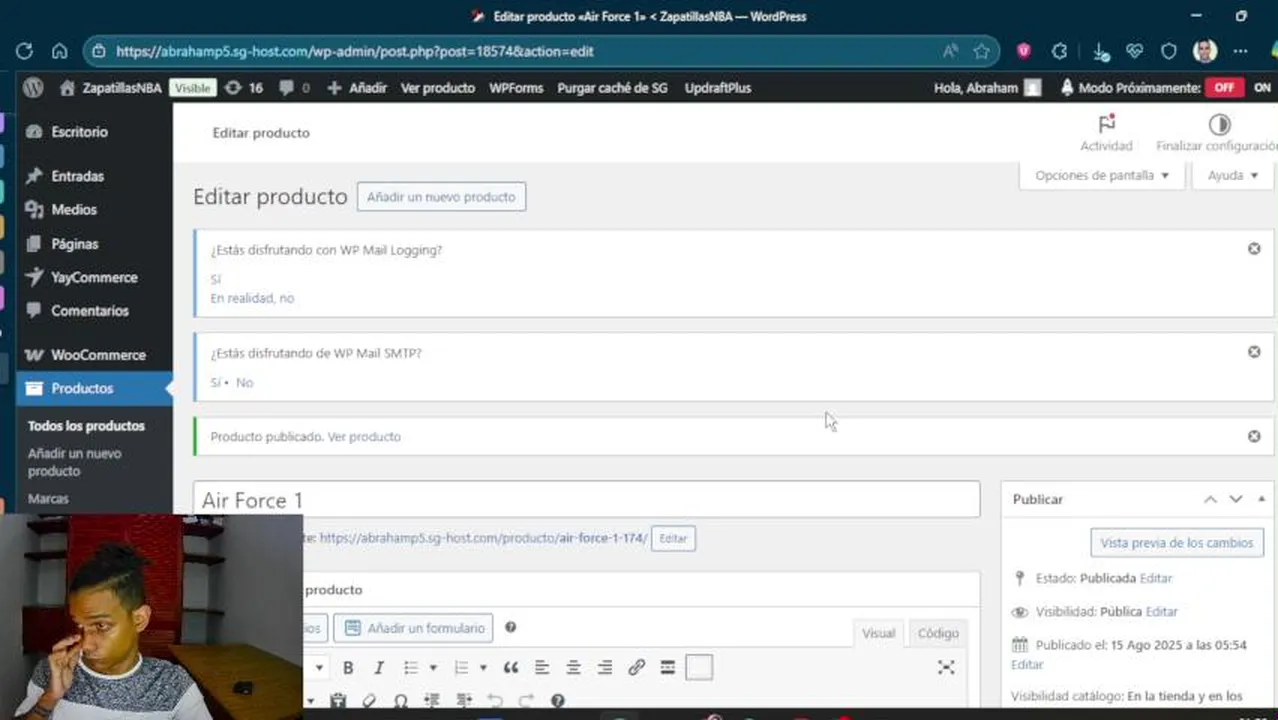Viewport: 1278px width, 720px height.
Task: Expand the Ayuda dropdown
Action: pos(1232,175)
